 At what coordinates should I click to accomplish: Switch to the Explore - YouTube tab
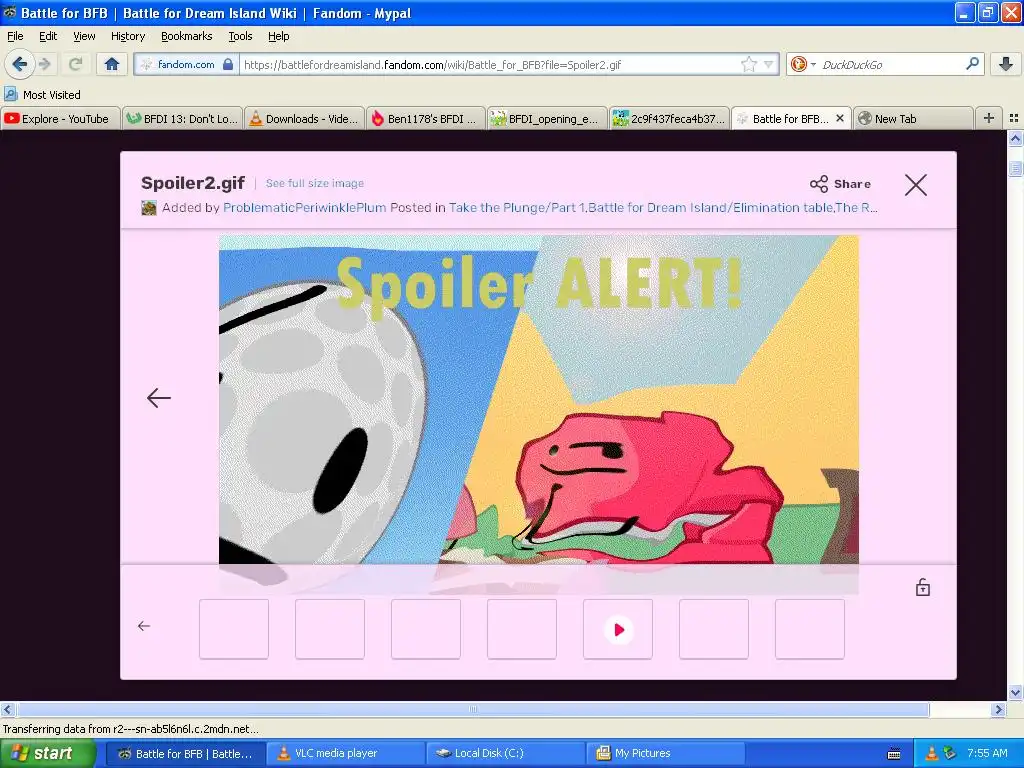60,119
